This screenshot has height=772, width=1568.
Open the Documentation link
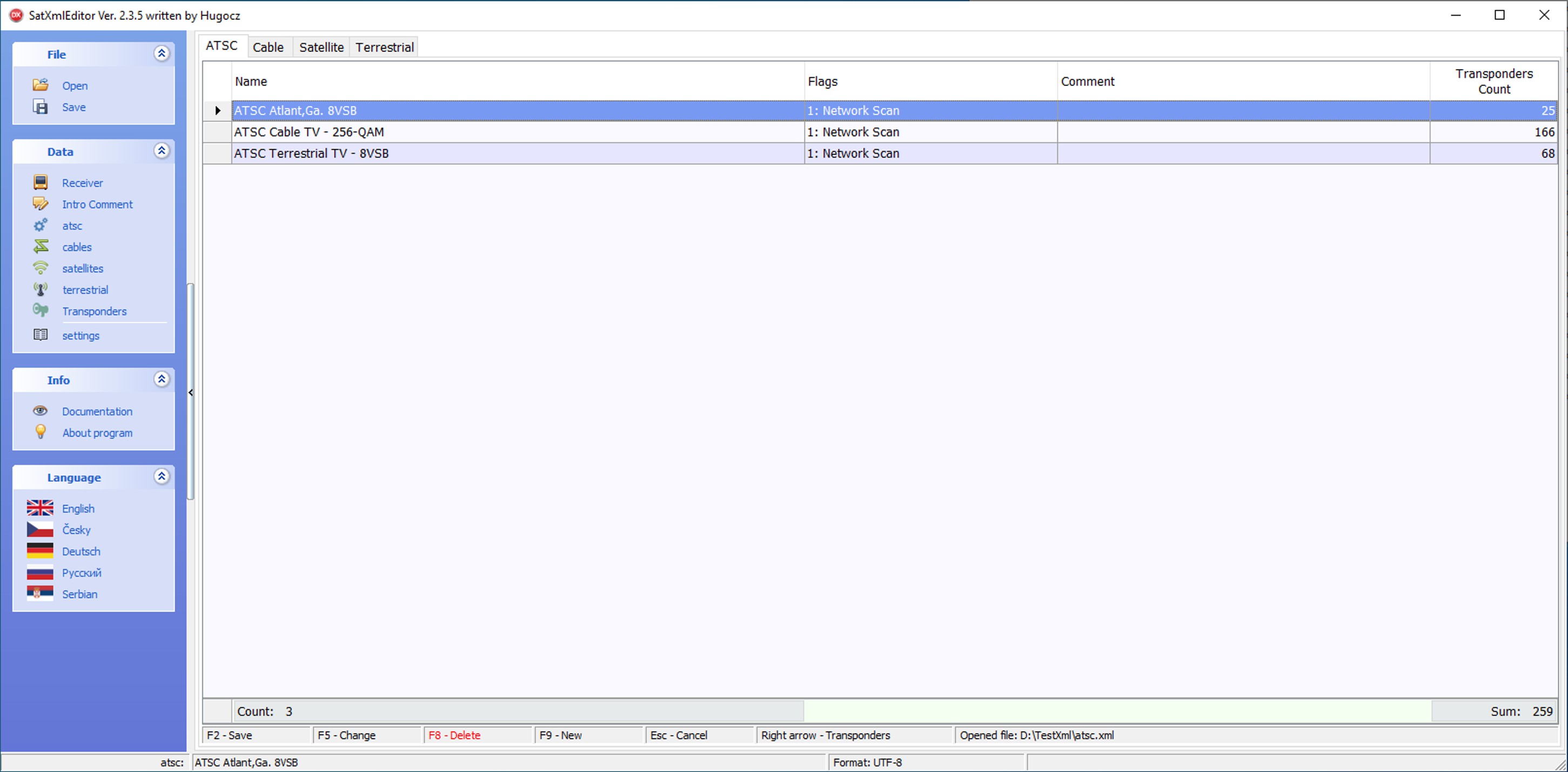[x=97, y=412]
